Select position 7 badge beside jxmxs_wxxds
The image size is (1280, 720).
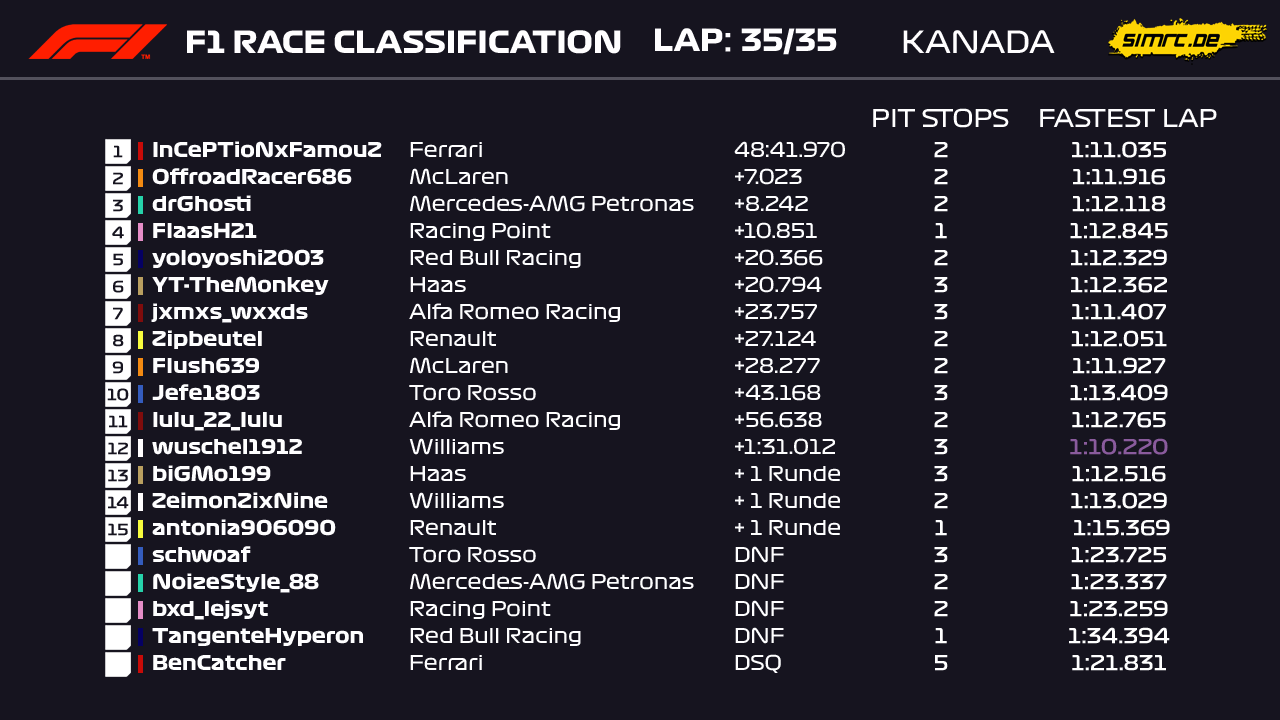118,313
